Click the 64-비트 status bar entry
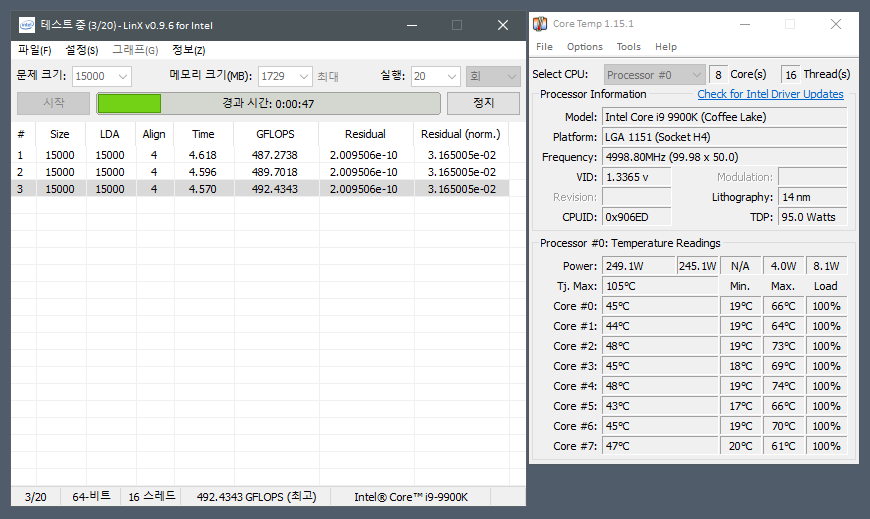Image resolution: width=870 pixels, height=519 pixels. [91, 497]
